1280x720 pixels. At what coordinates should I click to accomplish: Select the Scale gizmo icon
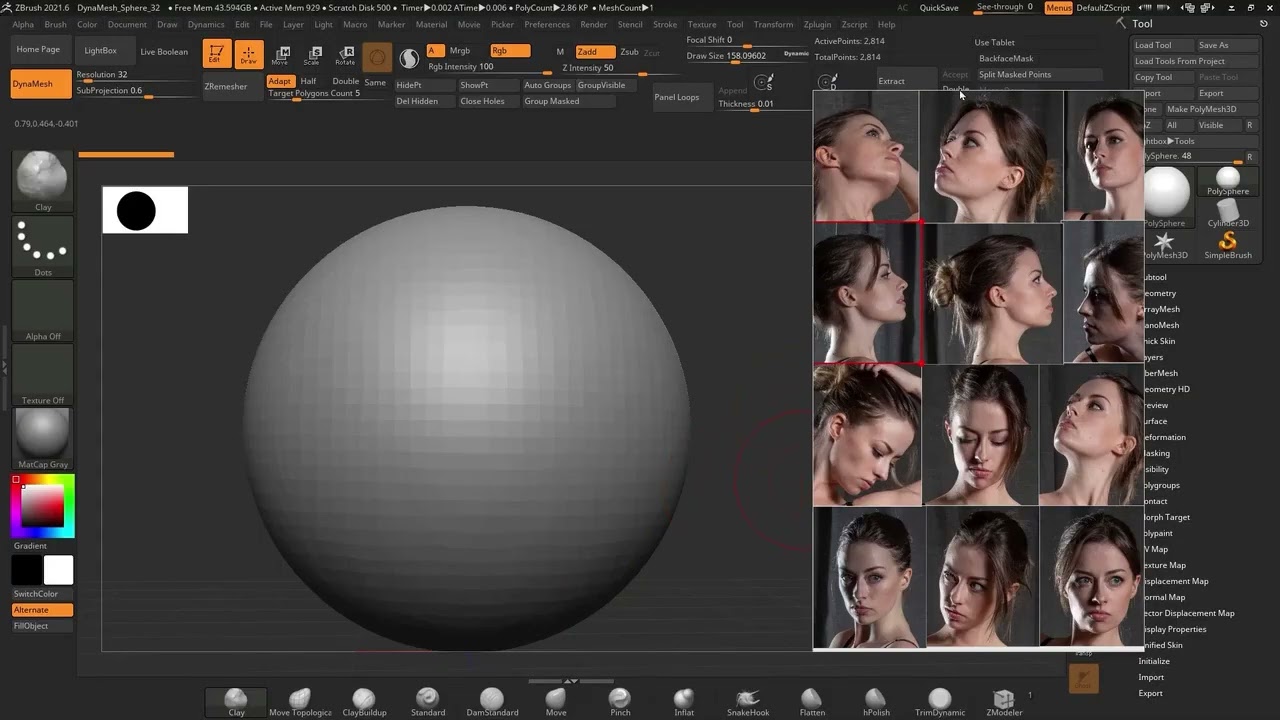[313, 55]
